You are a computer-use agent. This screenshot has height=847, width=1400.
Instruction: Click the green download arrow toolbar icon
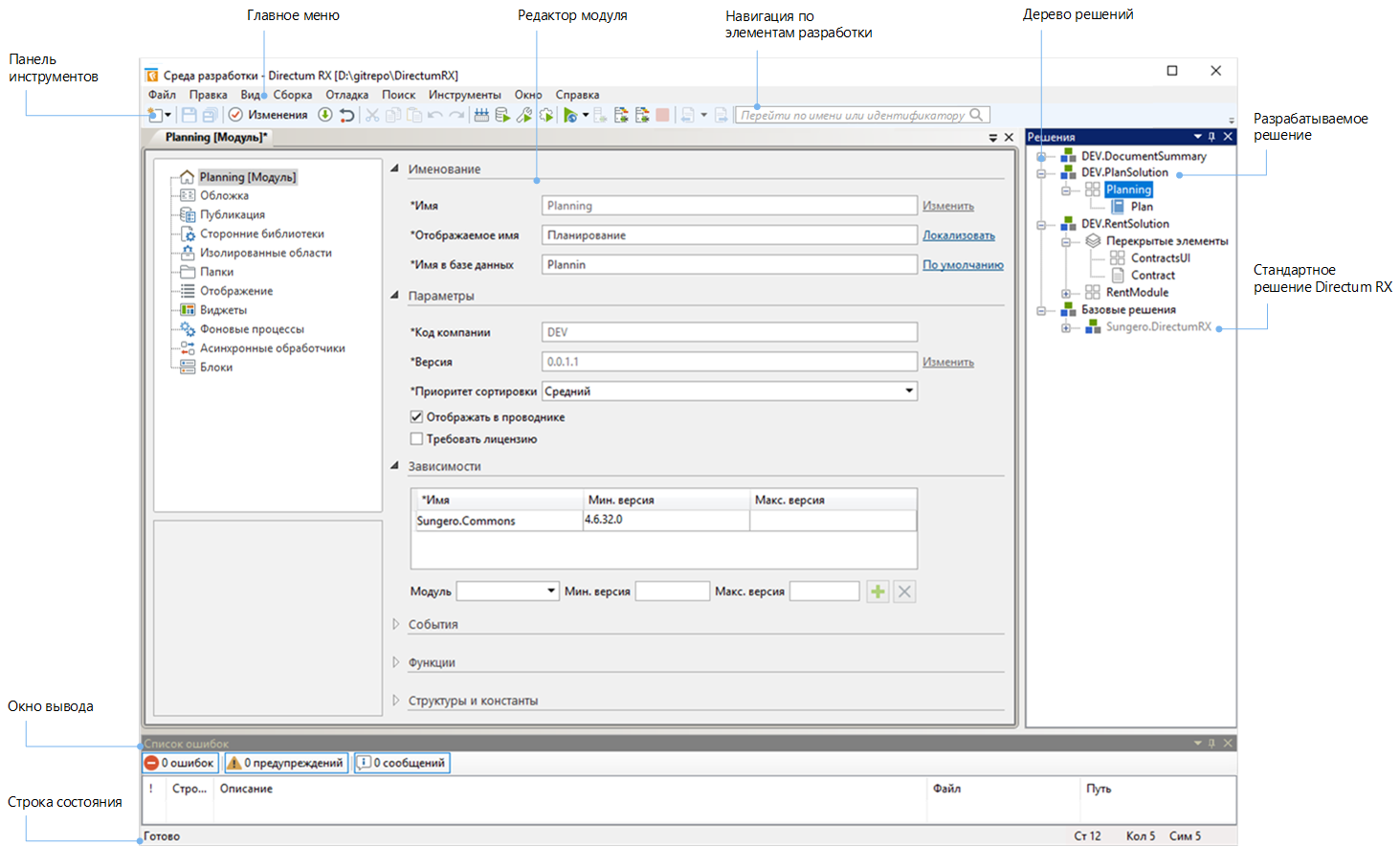(325, 115)
